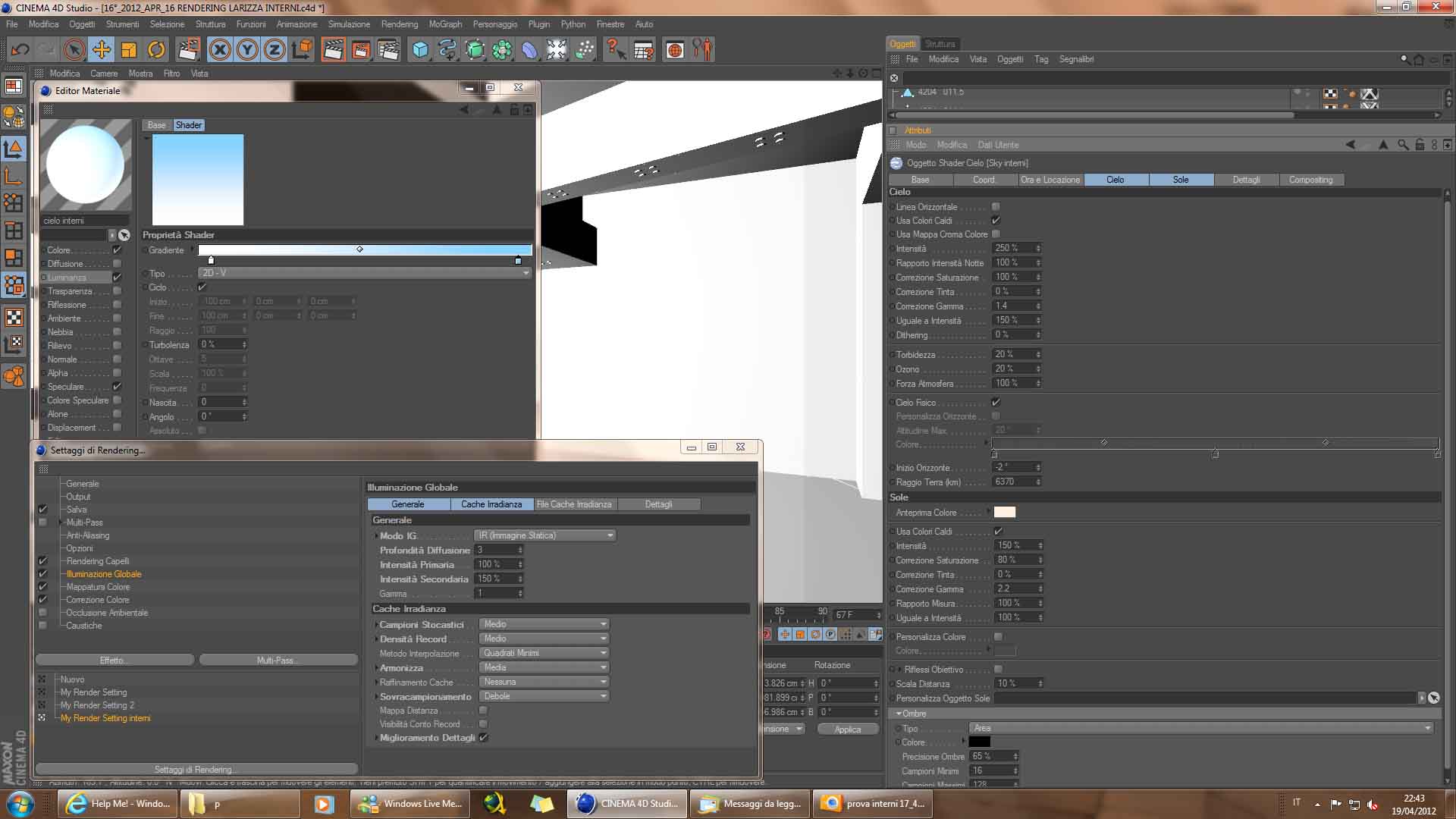Open the MoGraph menu
The width and height of the screenshot is (1456, 819).
pyautogui.click(x=444, y=24)
